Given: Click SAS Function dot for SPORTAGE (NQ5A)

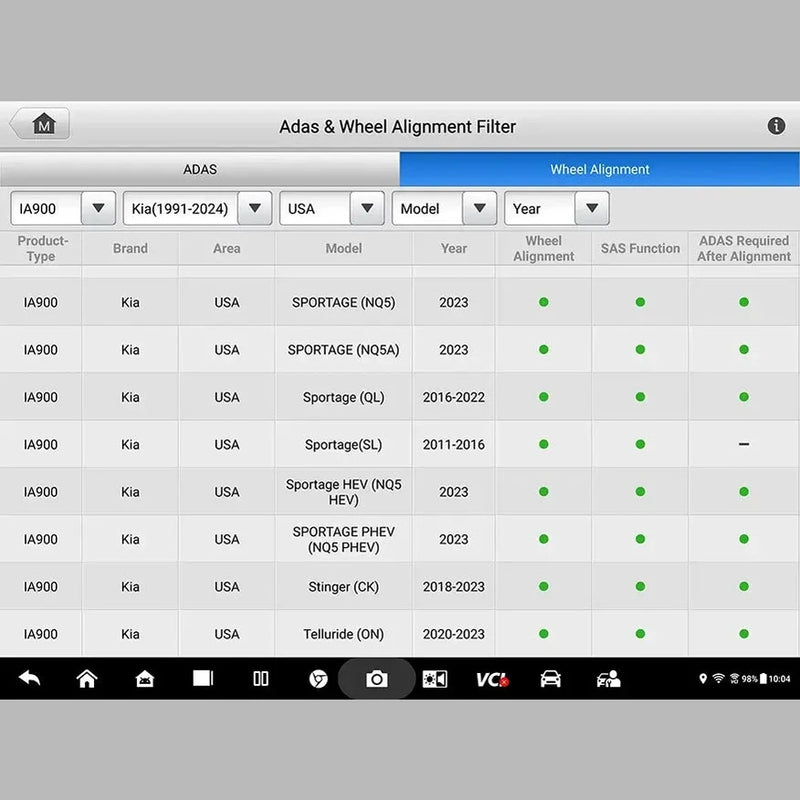Looking at the screenshot, I should coord(640,349).
